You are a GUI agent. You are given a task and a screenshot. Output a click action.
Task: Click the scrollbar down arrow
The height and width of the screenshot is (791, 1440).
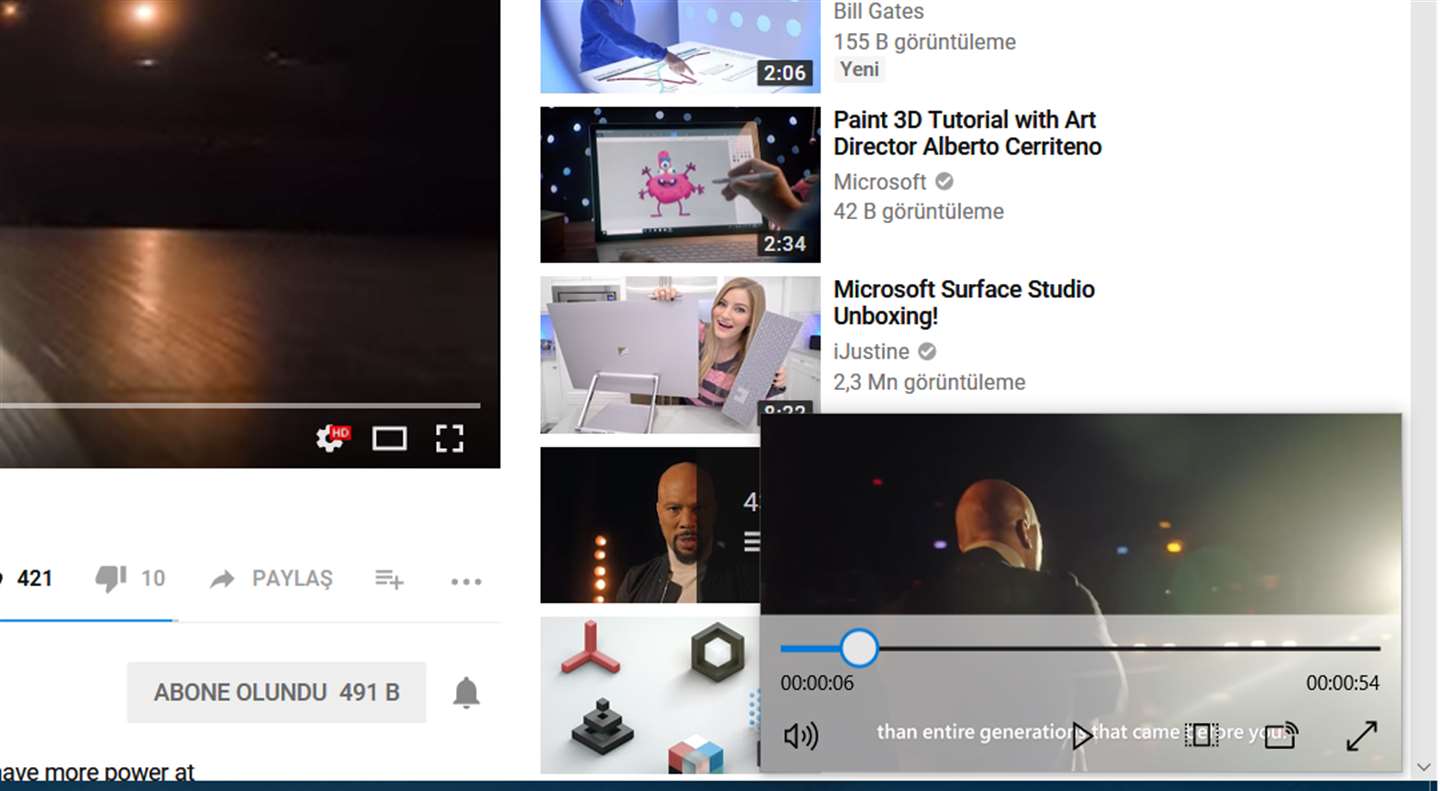point(1424,768)
